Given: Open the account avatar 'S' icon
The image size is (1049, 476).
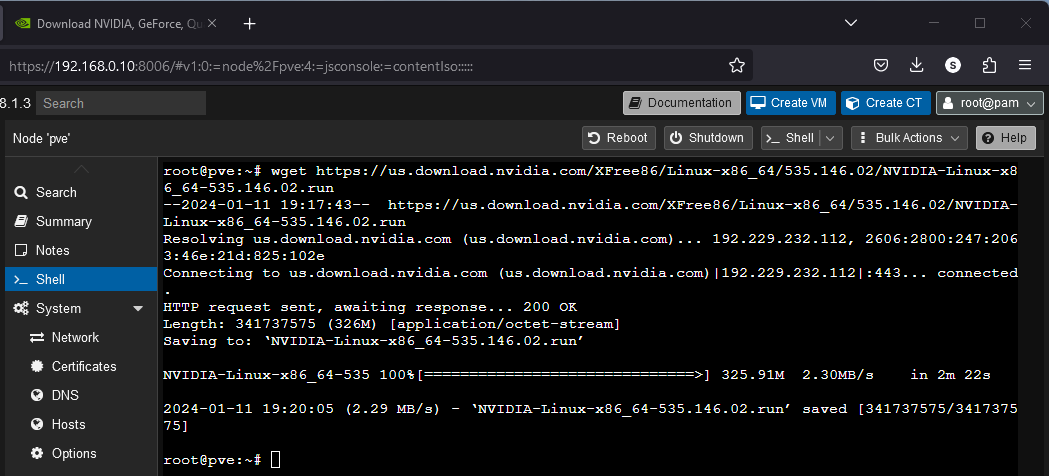Looking at the screenshot, I should (953, 65).
